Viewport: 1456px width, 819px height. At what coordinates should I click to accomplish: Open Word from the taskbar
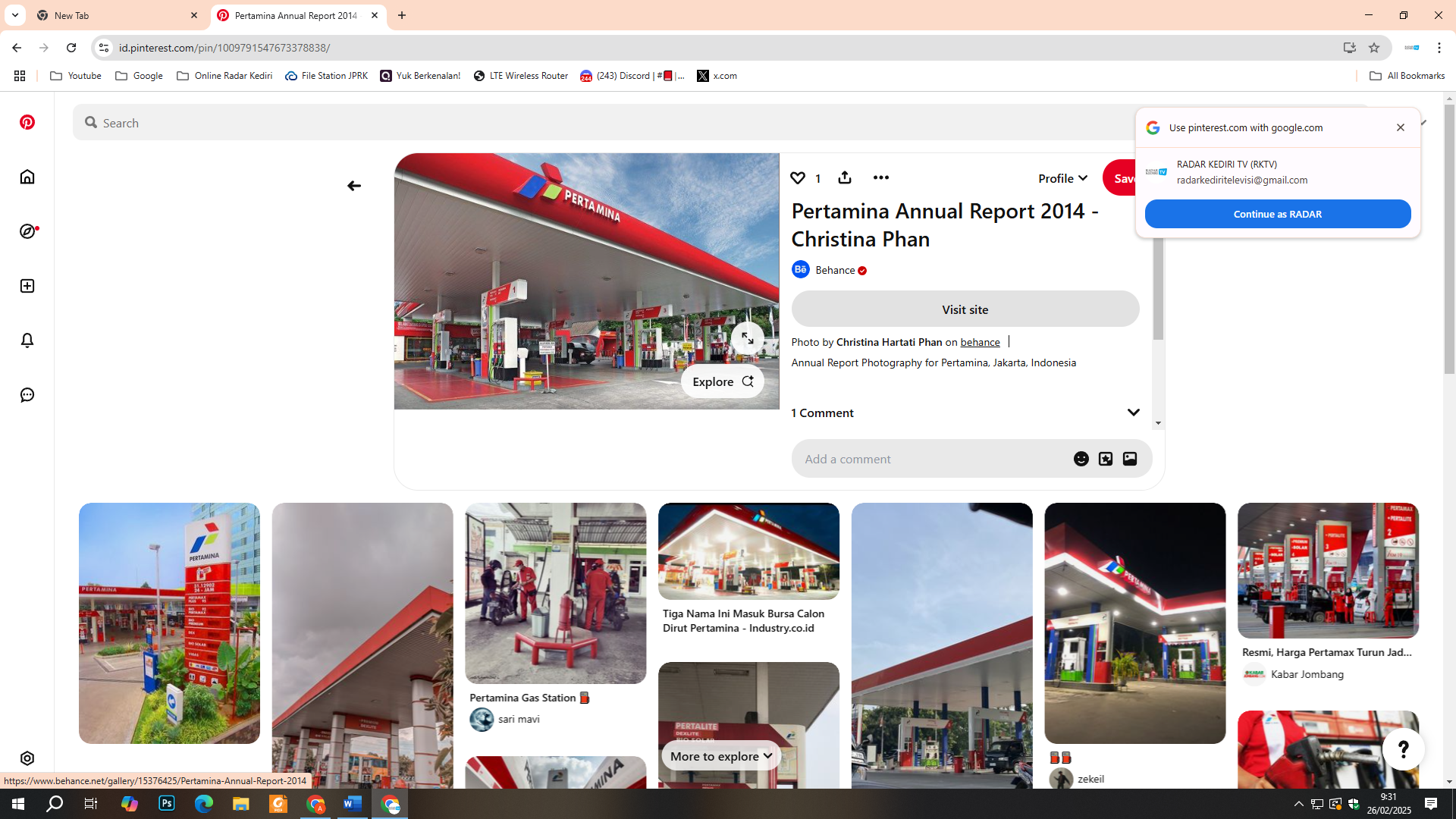pyautogui.click(x=353, y=804)
